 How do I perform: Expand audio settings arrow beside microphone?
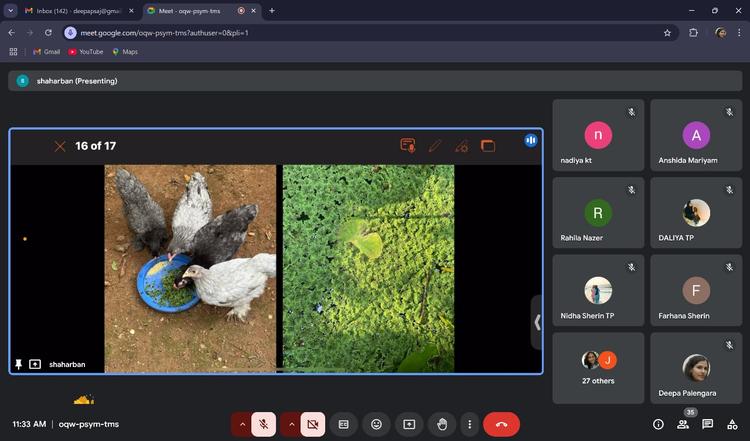pyautogui.click(x=241, y=424)
